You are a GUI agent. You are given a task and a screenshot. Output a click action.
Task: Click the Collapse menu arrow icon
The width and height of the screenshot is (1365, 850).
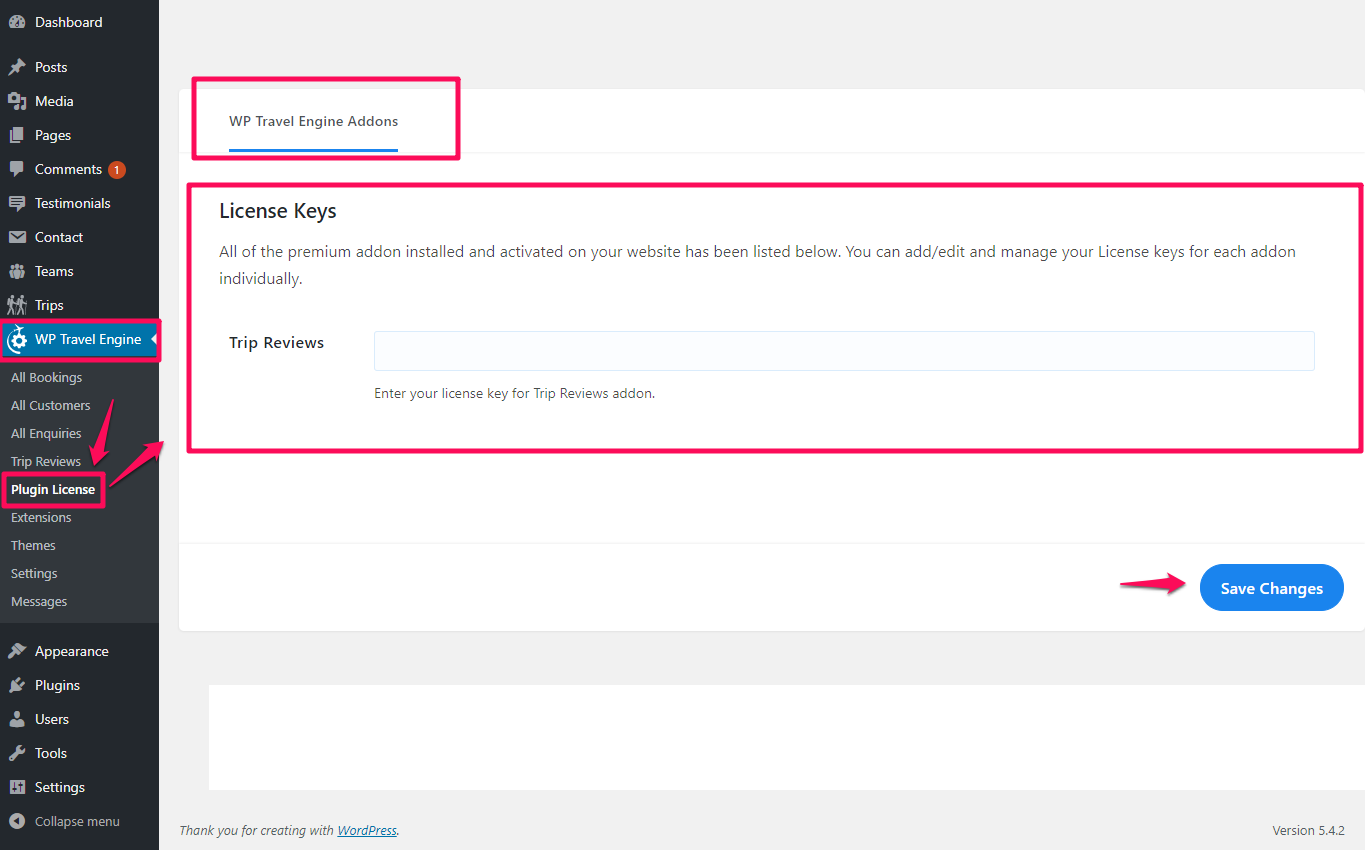pyautogui.click(x=17, y=821)
